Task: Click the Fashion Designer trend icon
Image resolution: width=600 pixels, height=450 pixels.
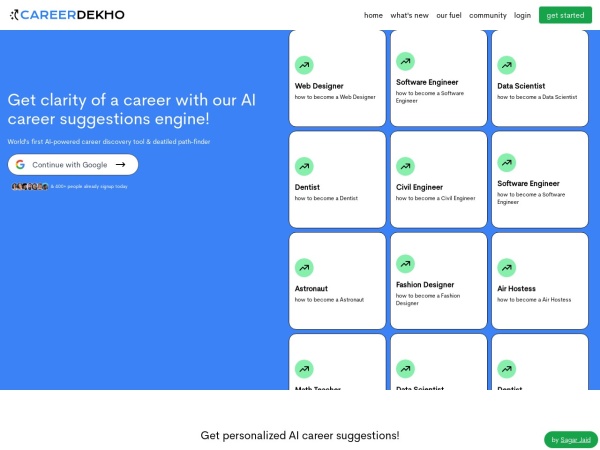Action: pyautogui.click(x=405, y=264)
